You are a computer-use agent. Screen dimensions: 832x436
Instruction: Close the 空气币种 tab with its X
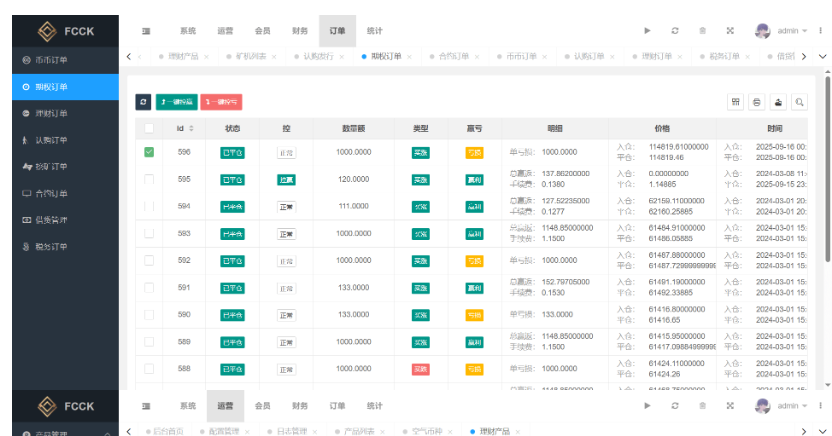[x=450, y=432]
